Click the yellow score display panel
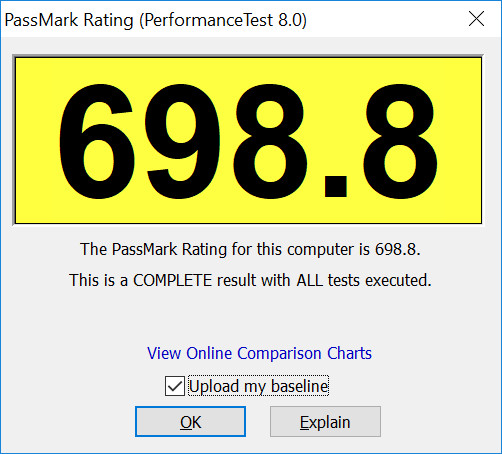 [x=248, y=140]
